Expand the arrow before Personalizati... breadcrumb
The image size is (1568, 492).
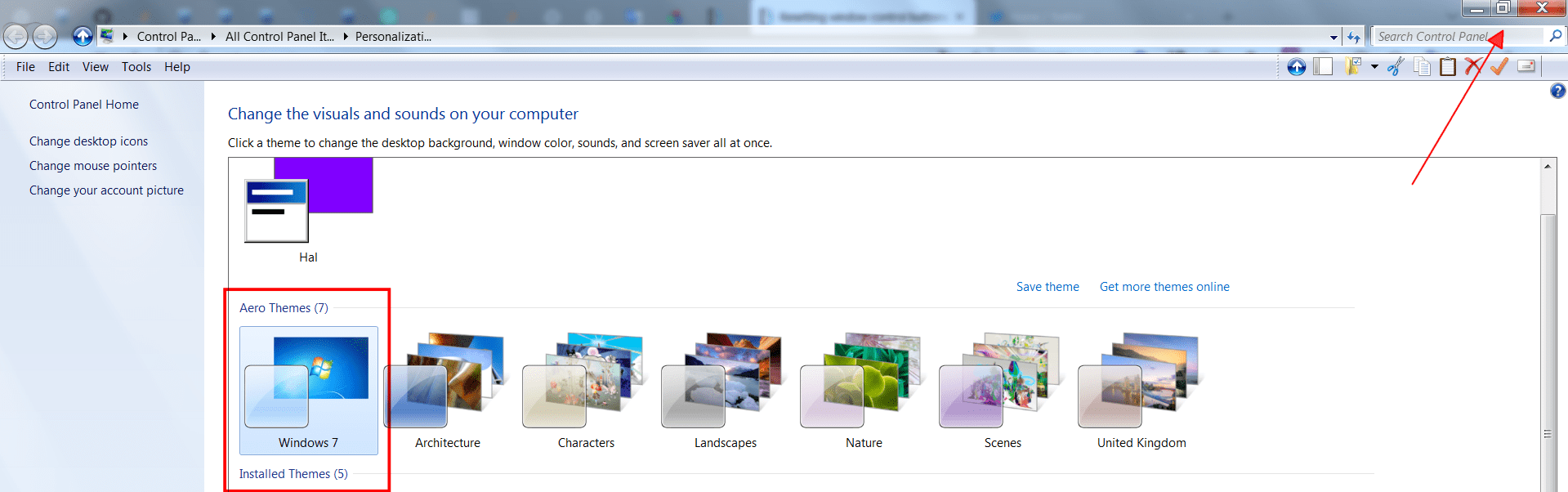point(346,36)
